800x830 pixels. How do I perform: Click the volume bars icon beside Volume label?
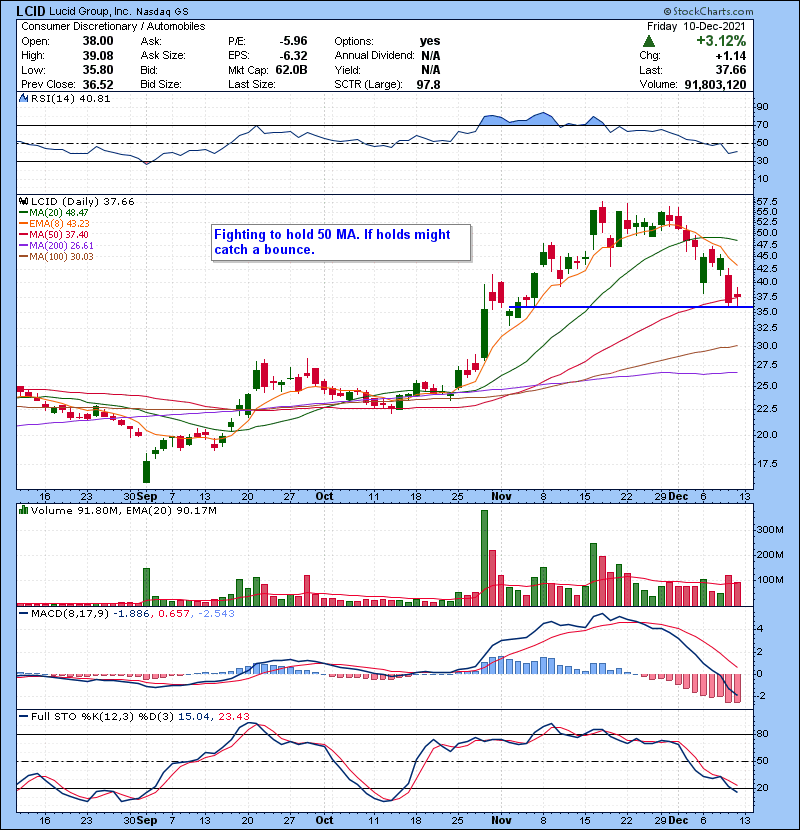(23, 510)
